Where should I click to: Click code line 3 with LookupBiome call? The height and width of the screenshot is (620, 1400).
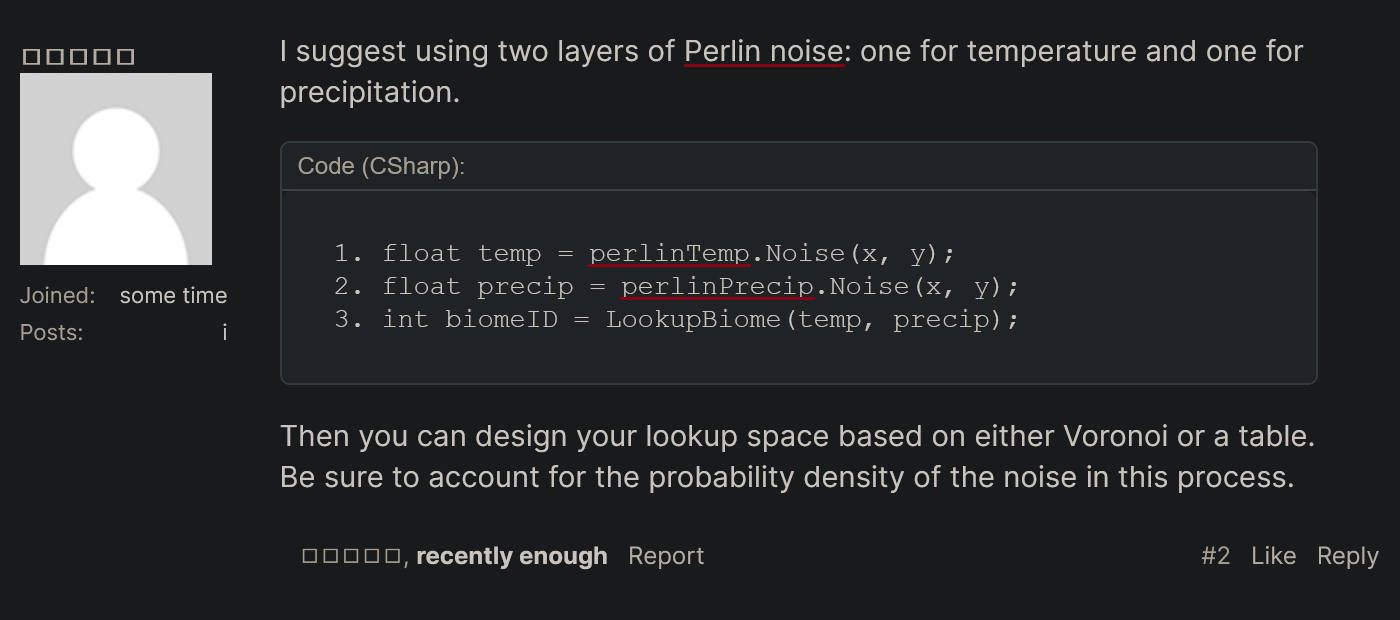click(677, 319)
